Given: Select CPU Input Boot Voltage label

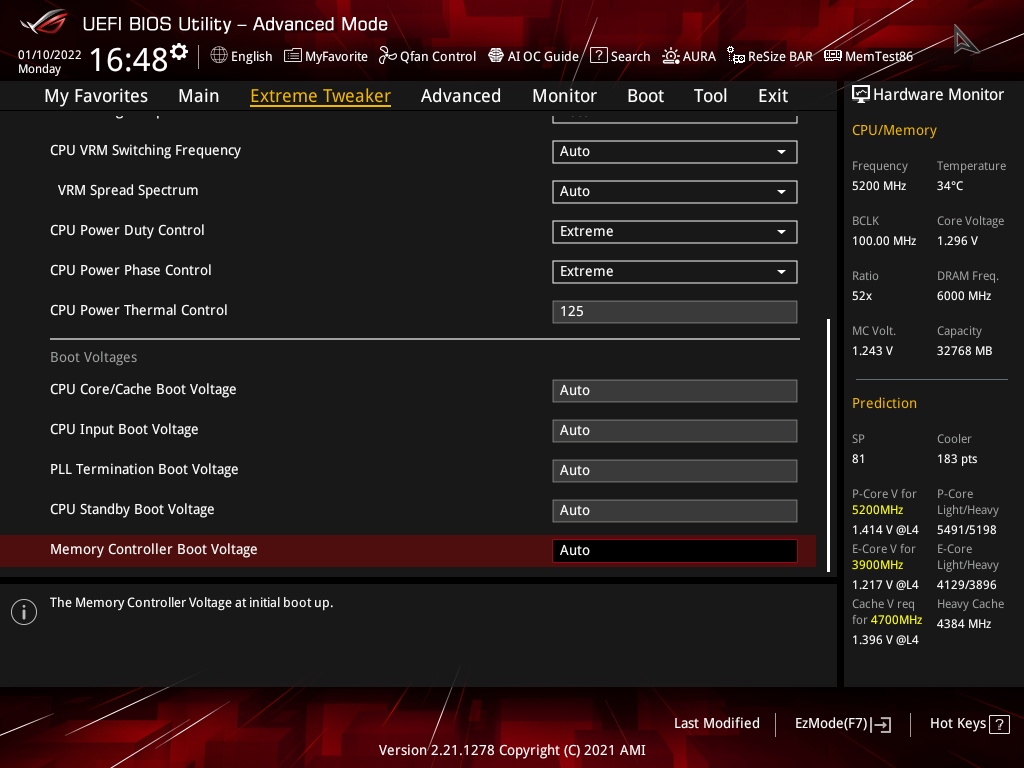Looking at the screenshot, I should [124, 430].
